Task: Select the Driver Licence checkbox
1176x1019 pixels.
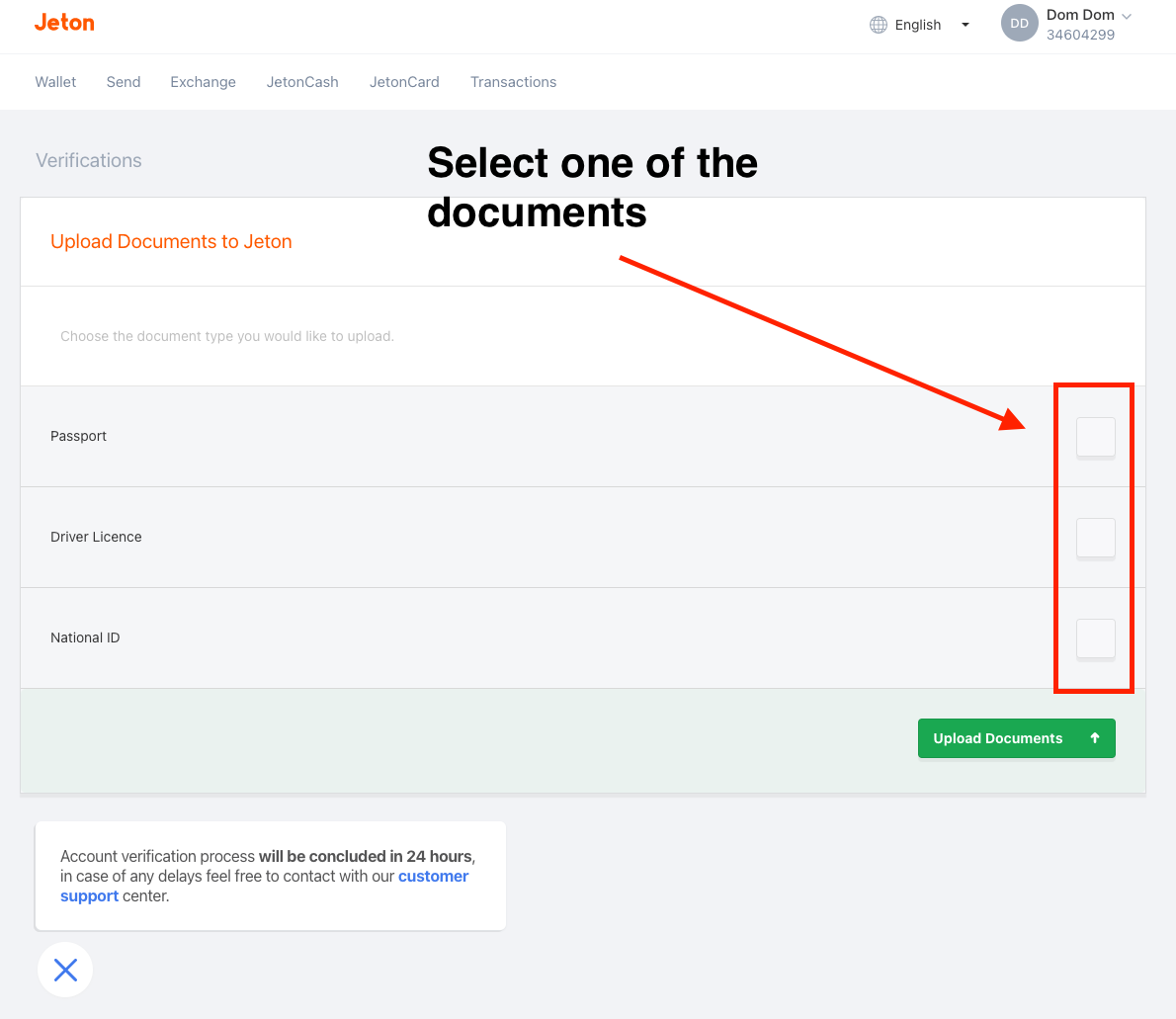Action: point(1094,537)
